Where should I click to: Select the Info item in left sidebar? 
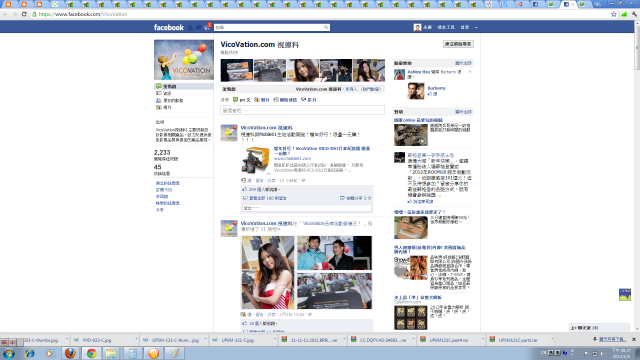(x=164, y=93)
